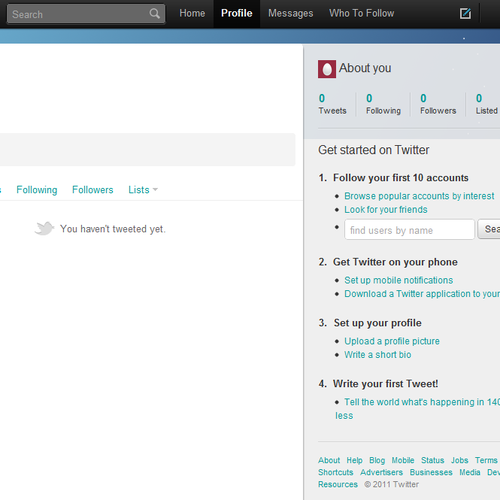This screenshot has width=500, height=500.
Task: Open the Help footer link
Action: (x=354, y=460)
